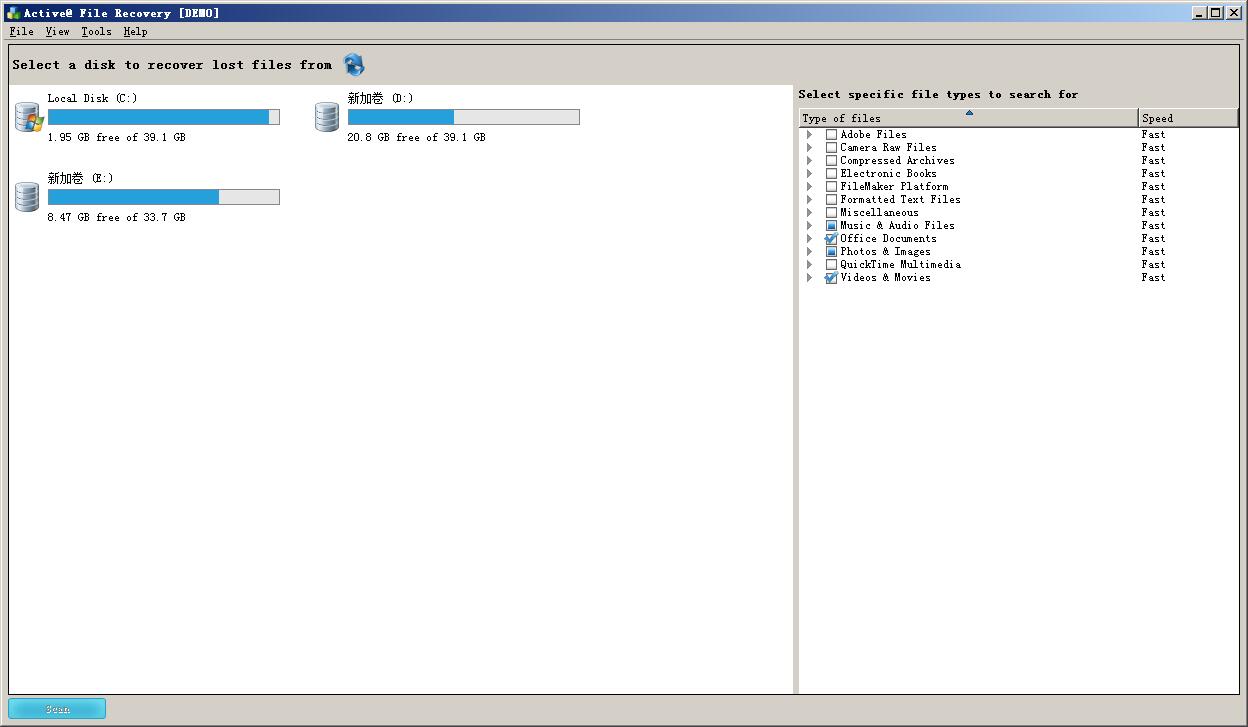The width and height of the screenshot is (1248, 727).
Task: Tick the Electronic Books checkbox
Action: (831, 174)
